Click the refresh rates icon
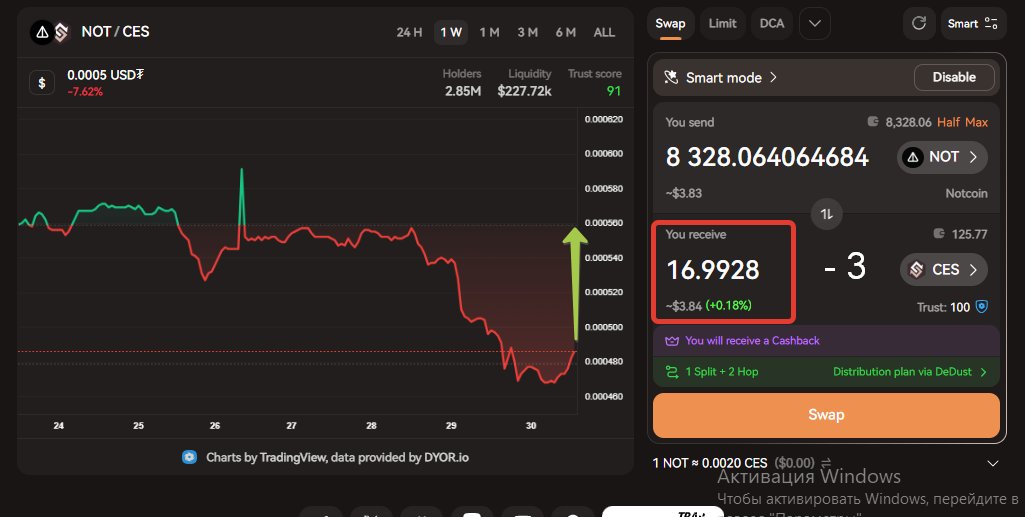Screen dimensions: 1025x517 tap(918, 24)
